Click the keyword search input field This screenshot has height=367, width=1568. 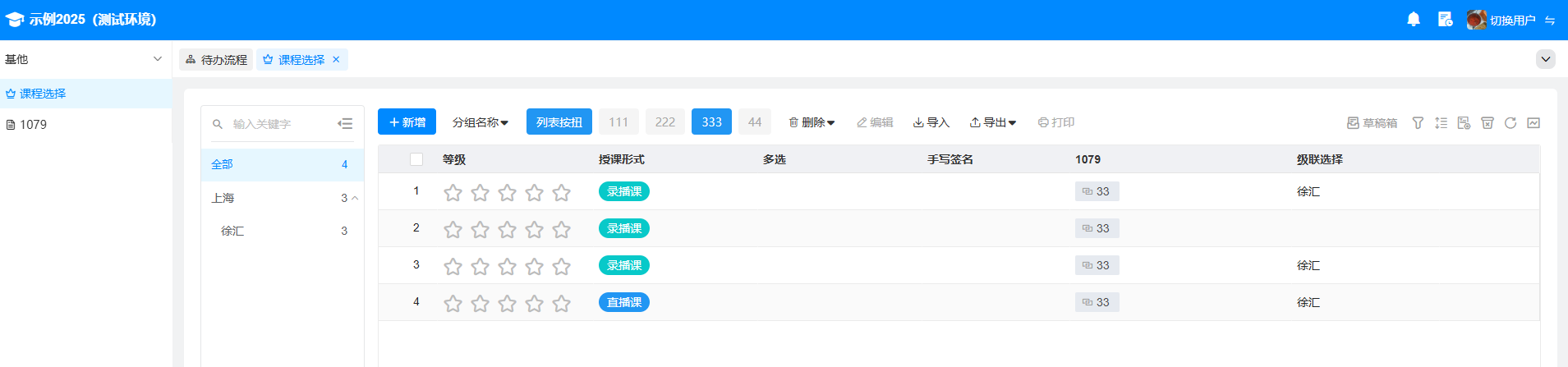pos(279,124)
